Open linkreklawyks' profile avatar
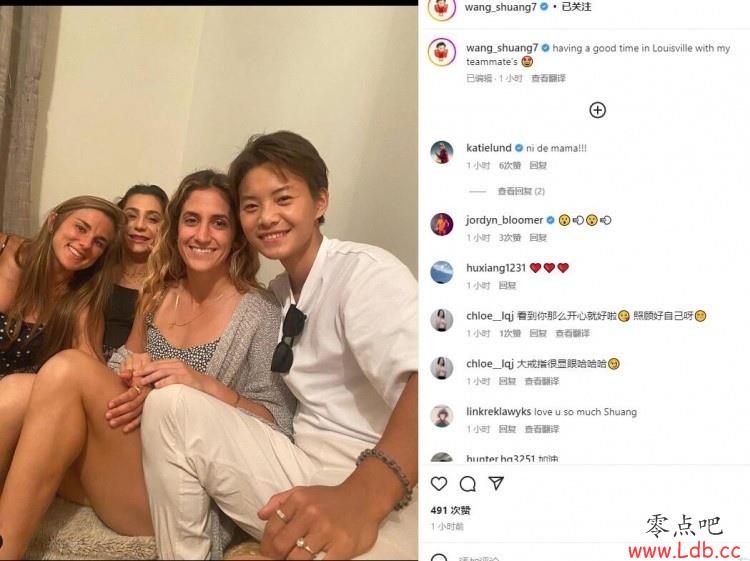Screen dimensions: 750x561 click(x=441, y=416)
